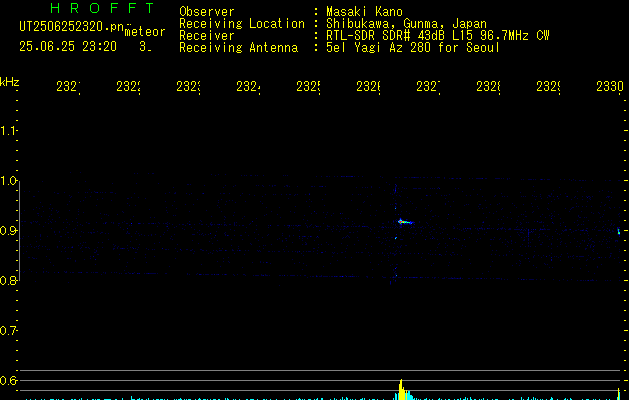Select the RTL-SDR SDR# 43dB receiver line
This screenshot has height=400, width=629.
[437, 36]
